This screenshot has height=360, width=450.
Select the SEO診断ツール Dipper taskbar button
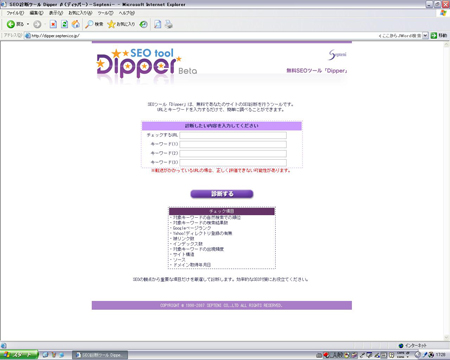100,355
